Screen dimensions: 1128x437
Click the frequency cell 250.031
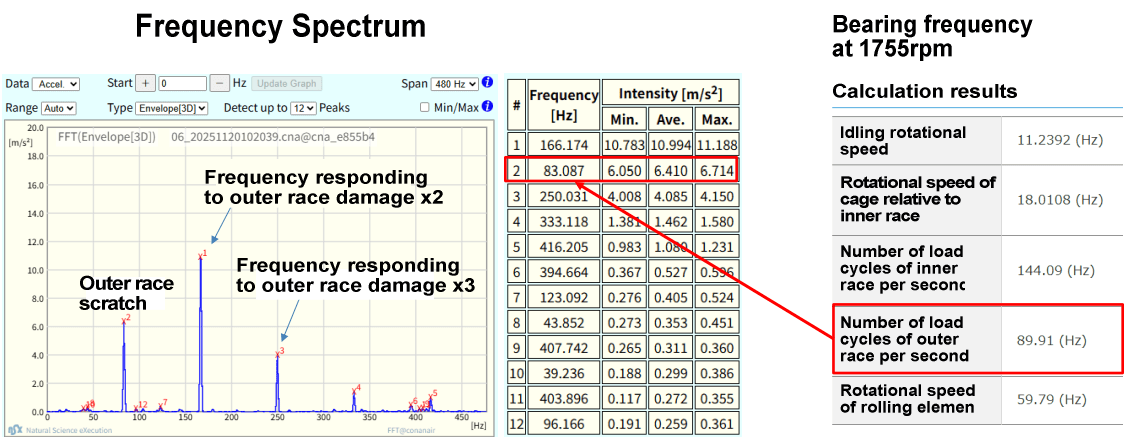(x=563, y=197)
